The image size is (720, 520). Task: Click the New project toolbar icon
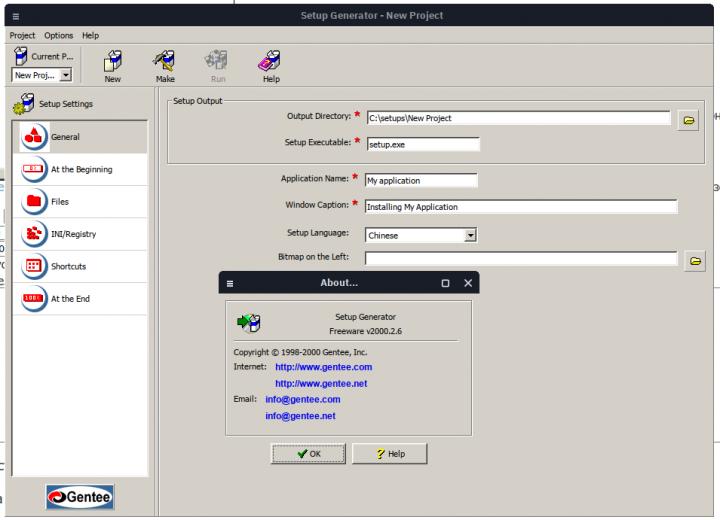[112, 67]
